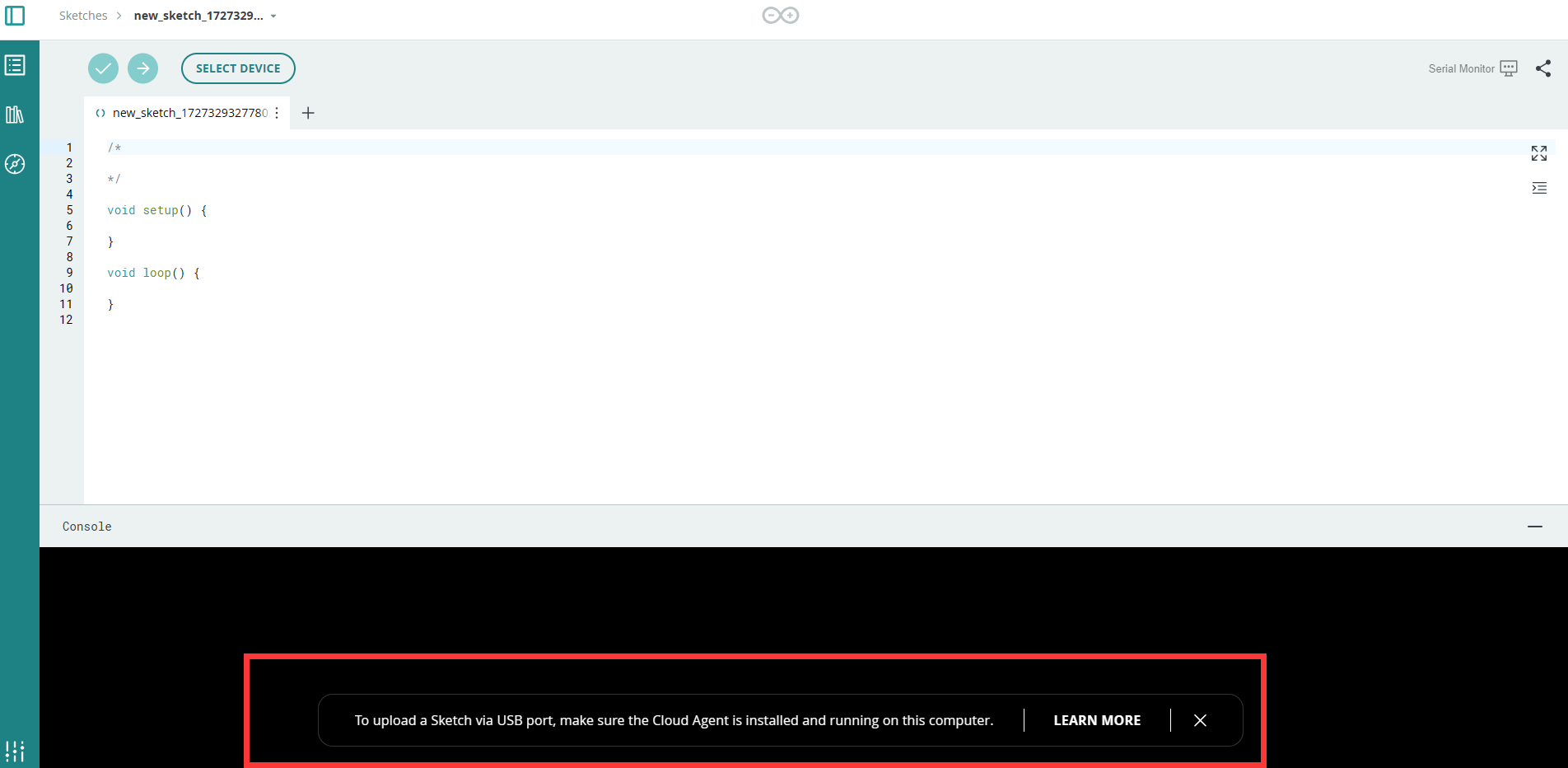Place cursor on the '/*' comment line

pos(114,148)
